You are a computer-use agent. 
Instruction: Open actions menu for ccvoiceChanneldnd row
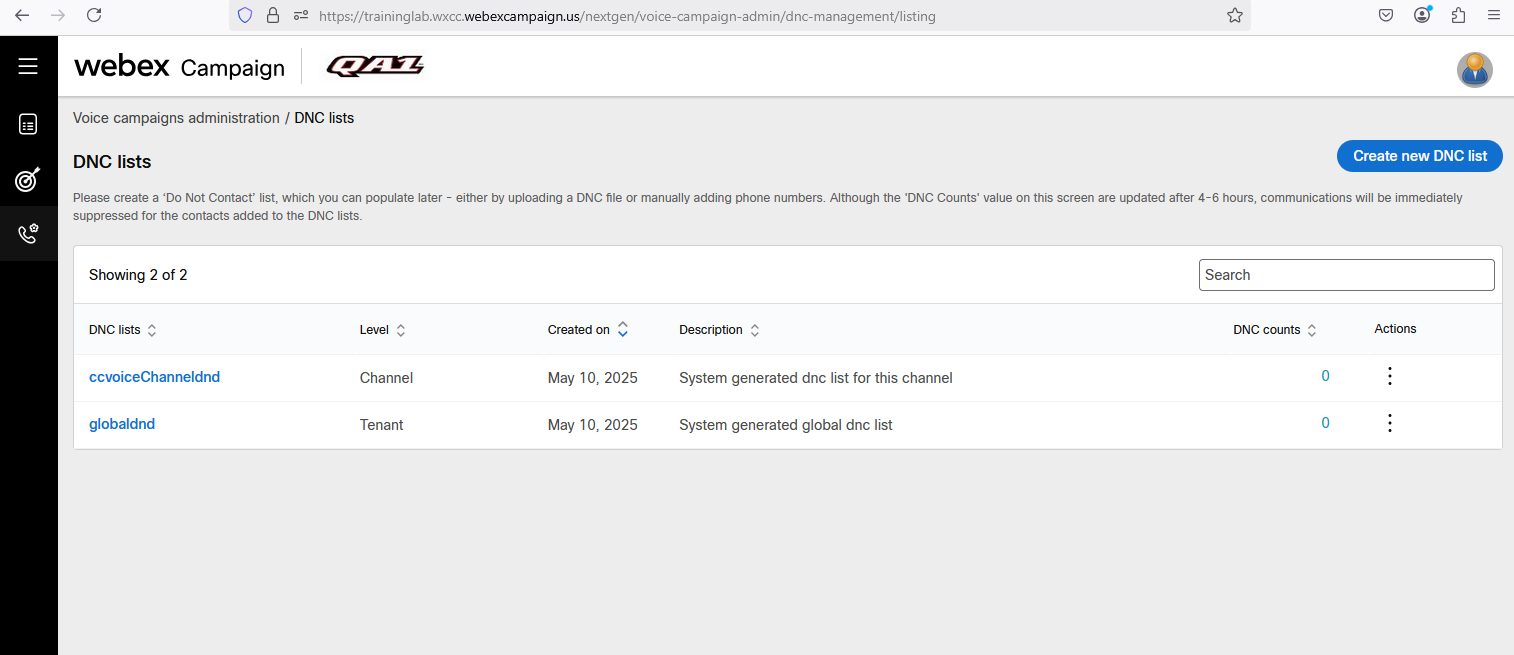pyautogui.click(x=1388, y=377)
